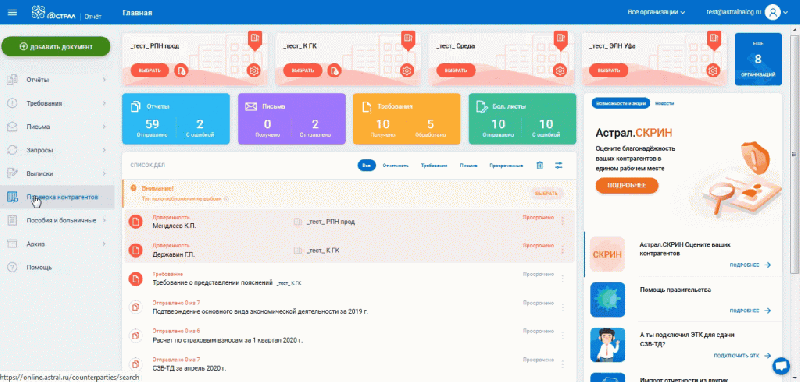Click document icon beside Выбрать on _тест_ К ГК
The height and width of the screenshot is (382, 800).
pos(334,70)
